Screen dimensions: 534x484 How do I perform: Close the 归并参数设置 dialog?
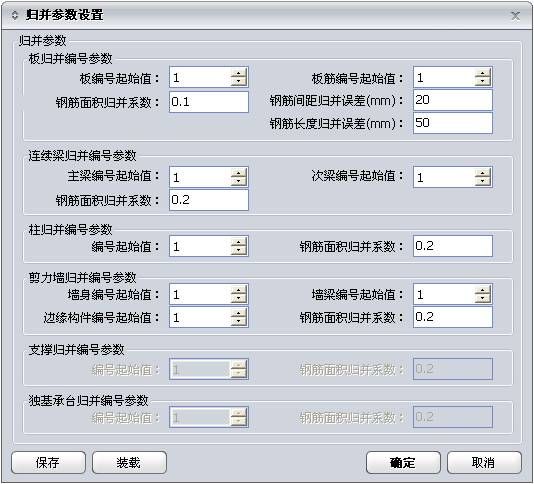[x=516, y=16]
